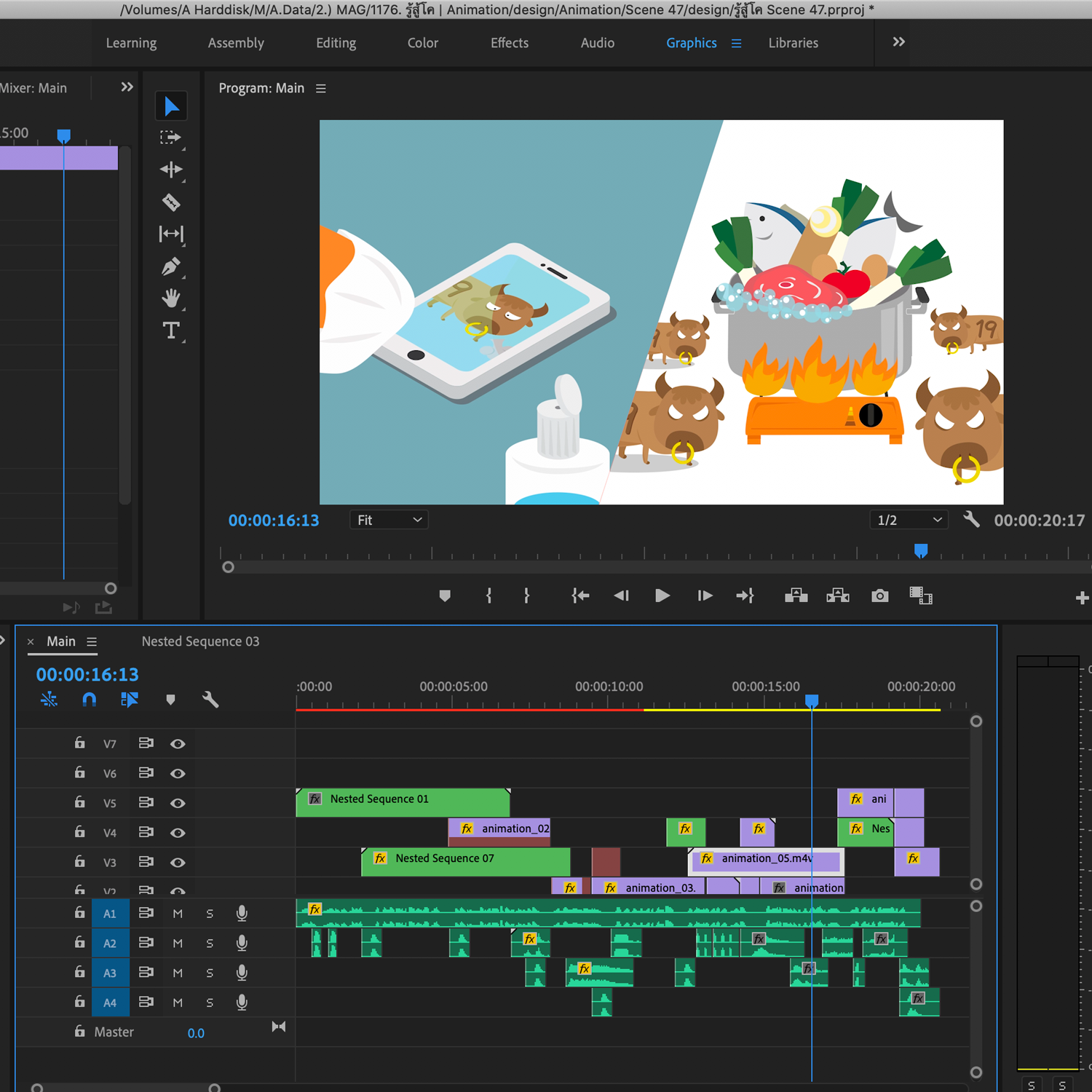This screenshot has height=1092, width=1092.
Task: Show overflow workspaces chevron
Action: tap(899, 42)
